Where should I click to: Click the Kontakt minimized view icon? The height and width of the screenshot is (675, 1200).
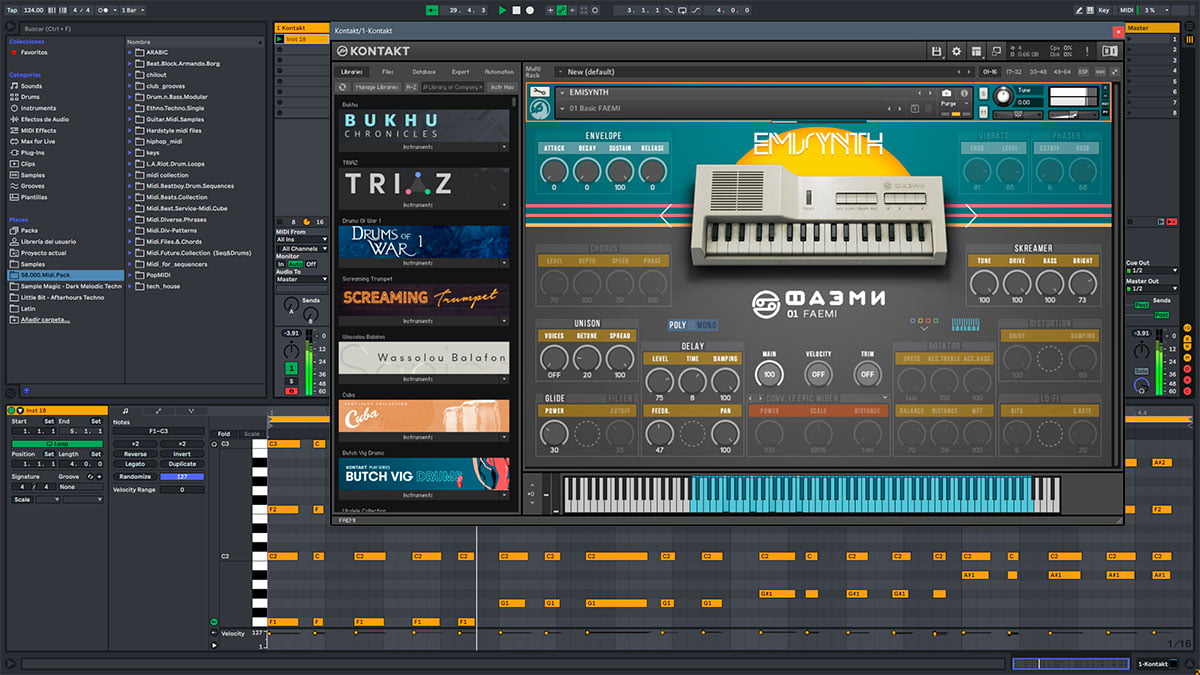click(996, 51)
